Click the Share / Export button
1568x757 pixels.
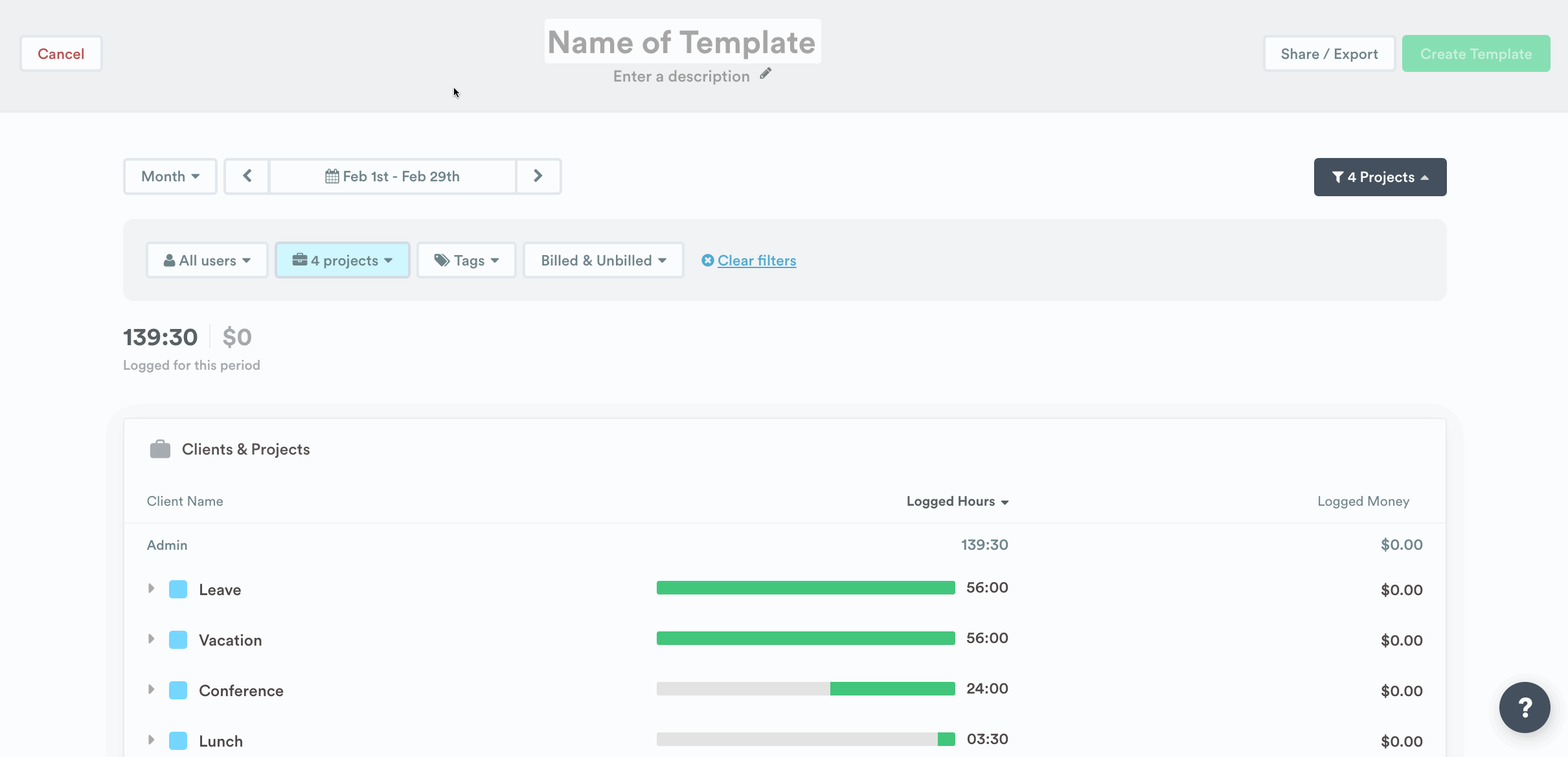pyautogui.click(x=1328, y=54)
